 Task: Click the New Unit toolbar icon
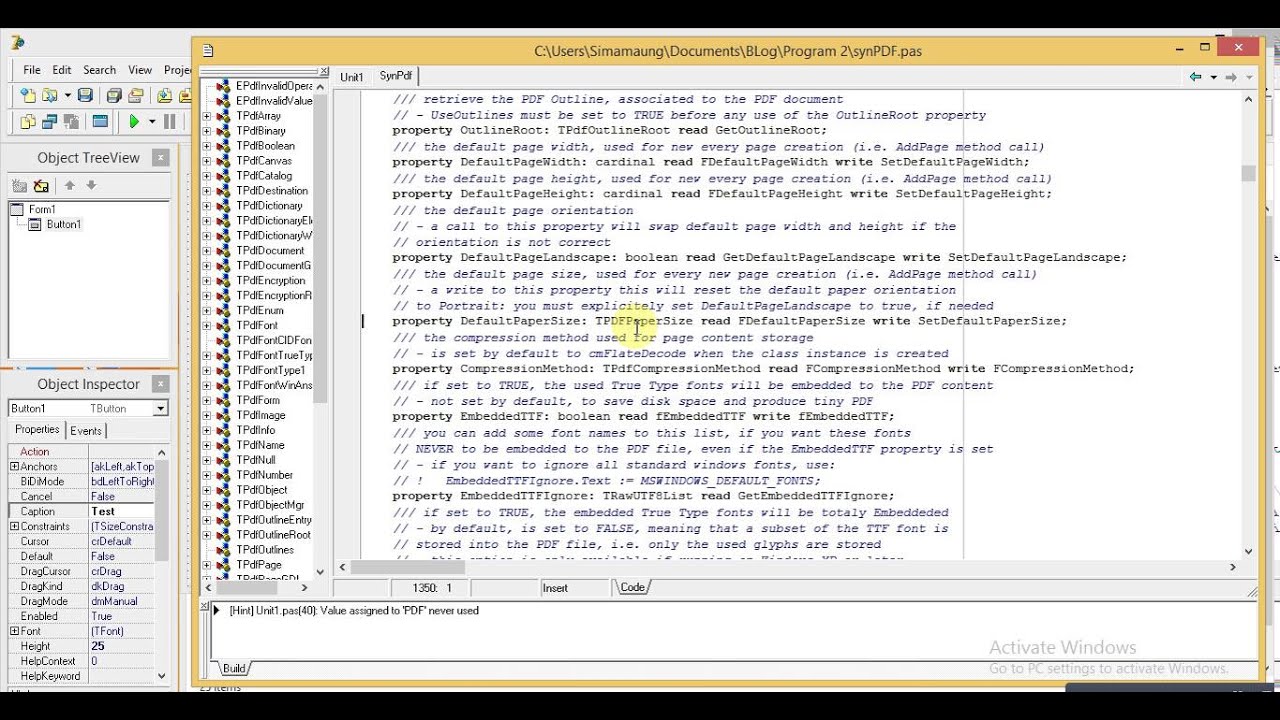pyautogui.click(x=27, y=95)
